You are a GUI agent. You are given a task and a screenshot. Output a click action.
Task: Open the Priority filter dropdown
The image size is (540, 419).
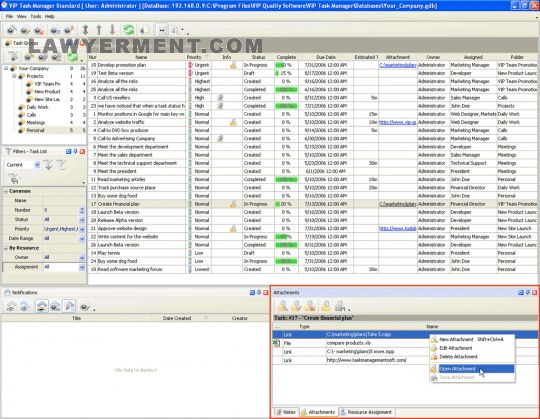point(82,229)
